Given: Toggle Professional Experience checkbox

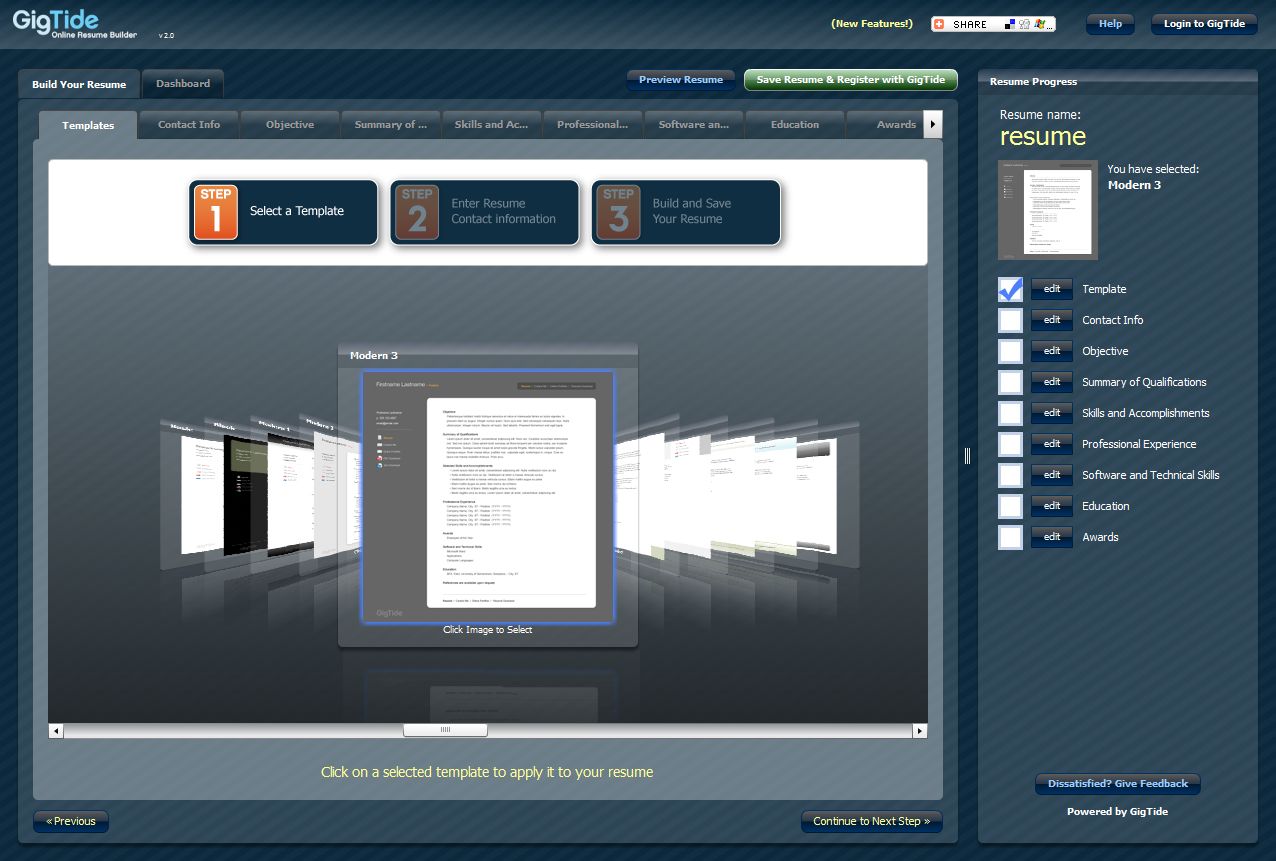Looking at the screenshot, I should point(1011,444).
